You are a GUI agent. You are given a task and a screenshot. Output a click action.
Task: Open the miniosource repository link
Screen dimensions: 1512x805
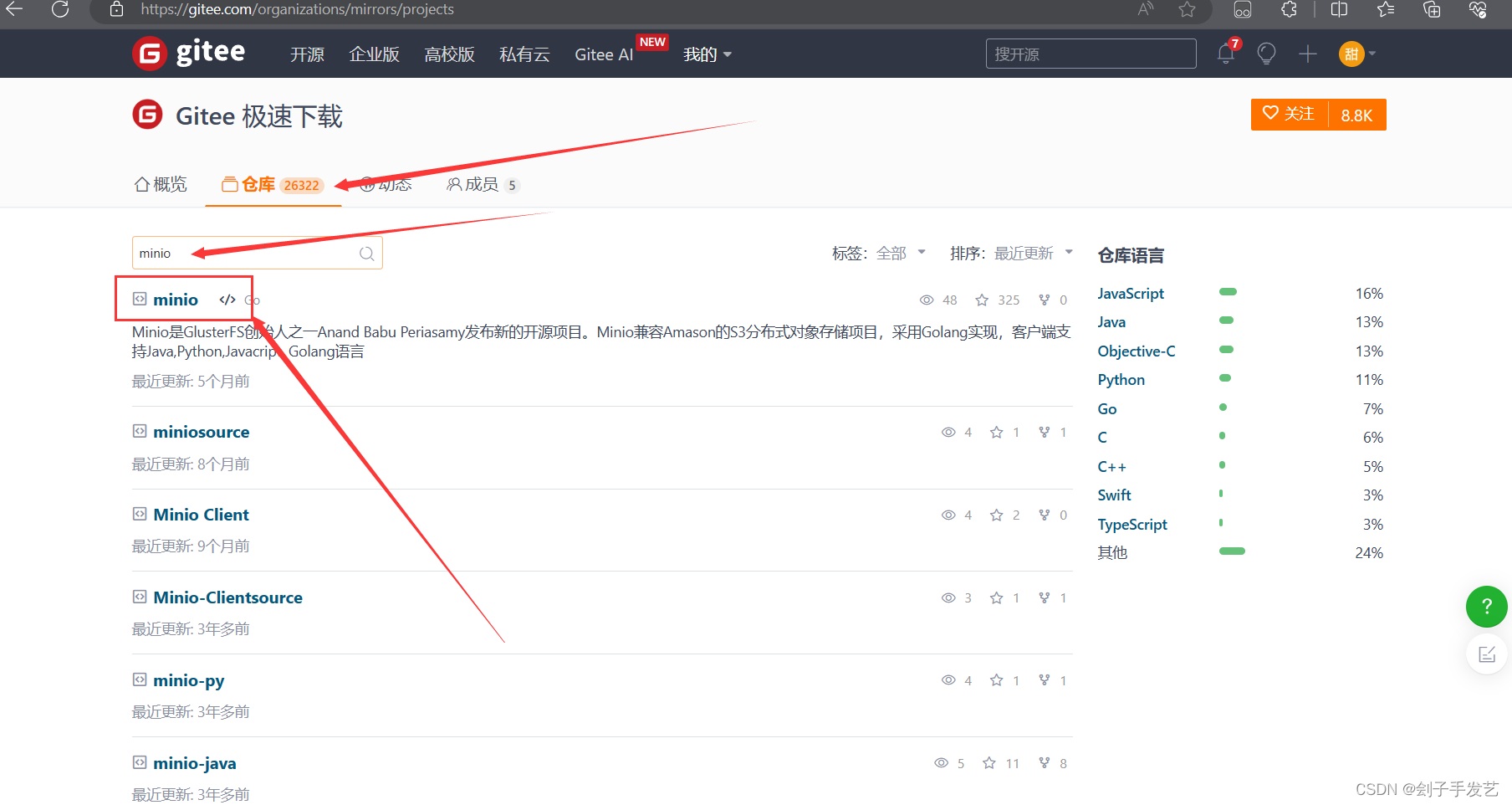(202, 432)
